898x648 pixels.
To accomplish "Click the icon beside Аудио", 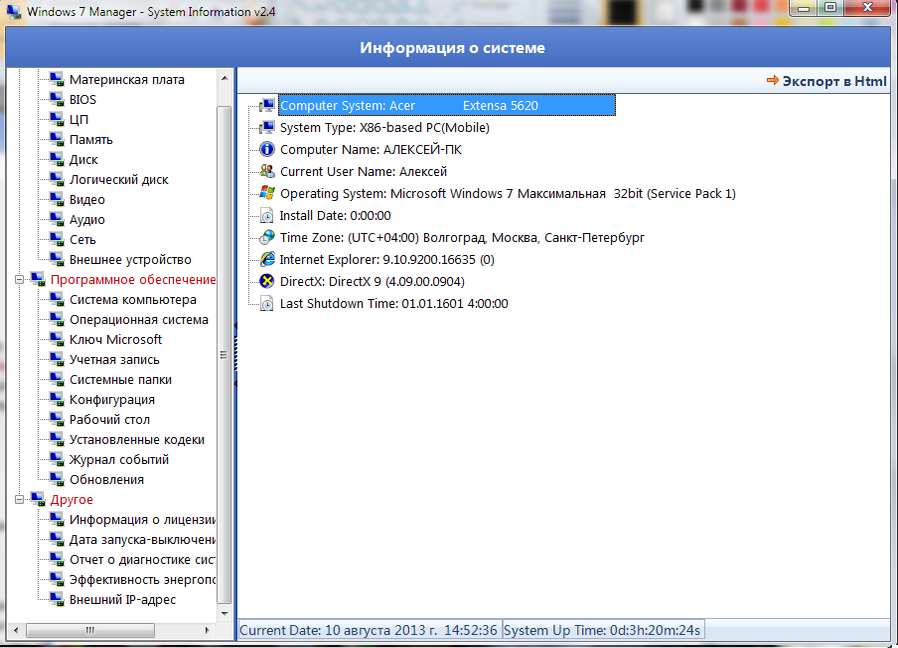I will coord(56,219).
